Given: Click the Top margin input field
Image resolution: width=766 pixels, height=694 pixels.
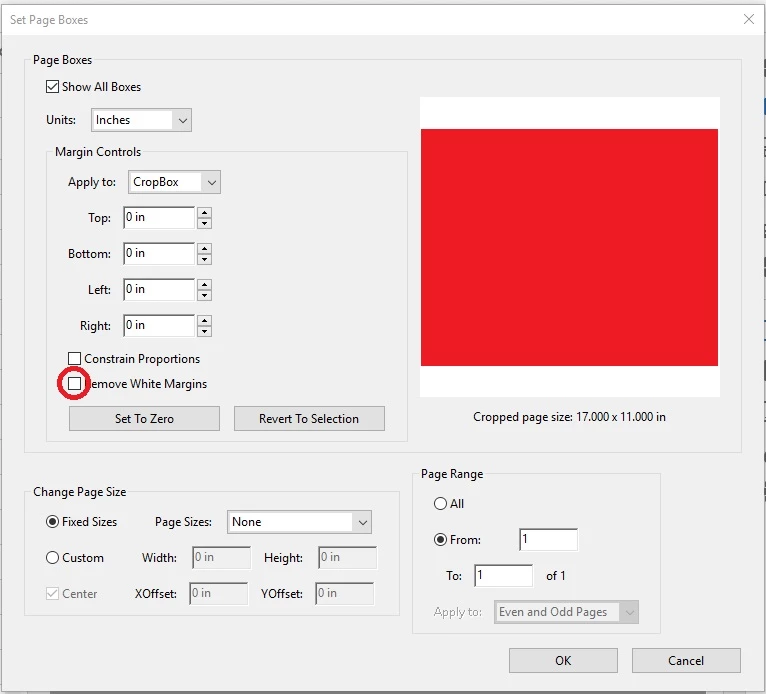Looking at the screenshot, I should (x=159, y=218).
